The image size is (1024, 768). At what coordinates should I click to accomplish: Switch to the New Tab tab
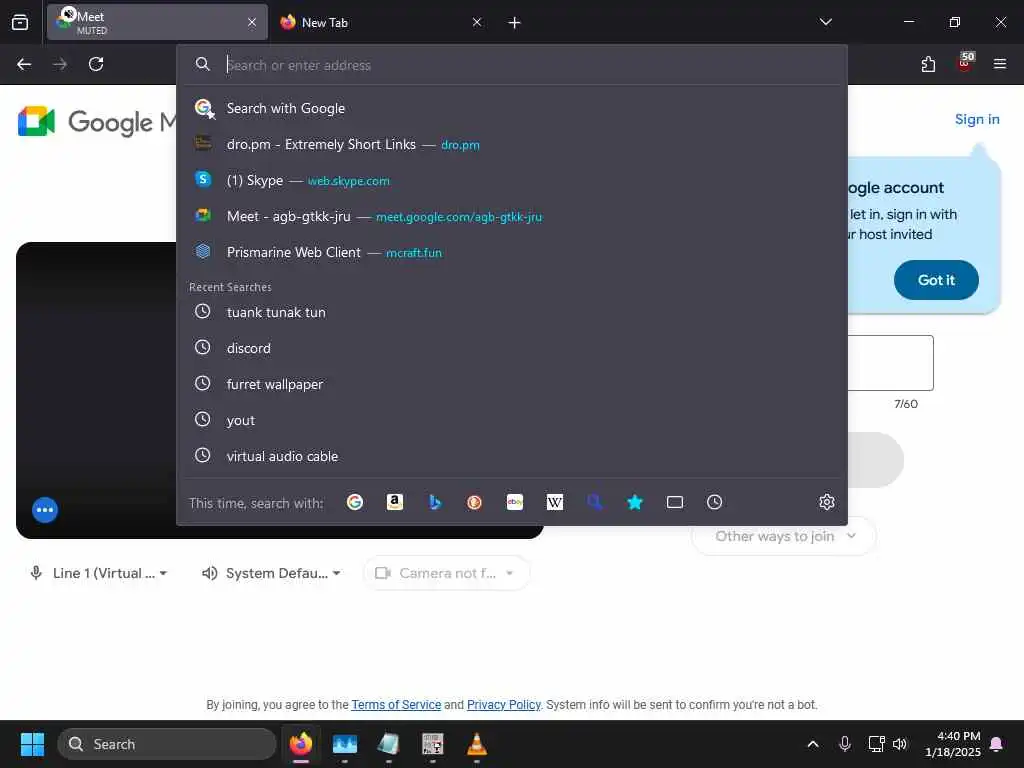point(382,22)
